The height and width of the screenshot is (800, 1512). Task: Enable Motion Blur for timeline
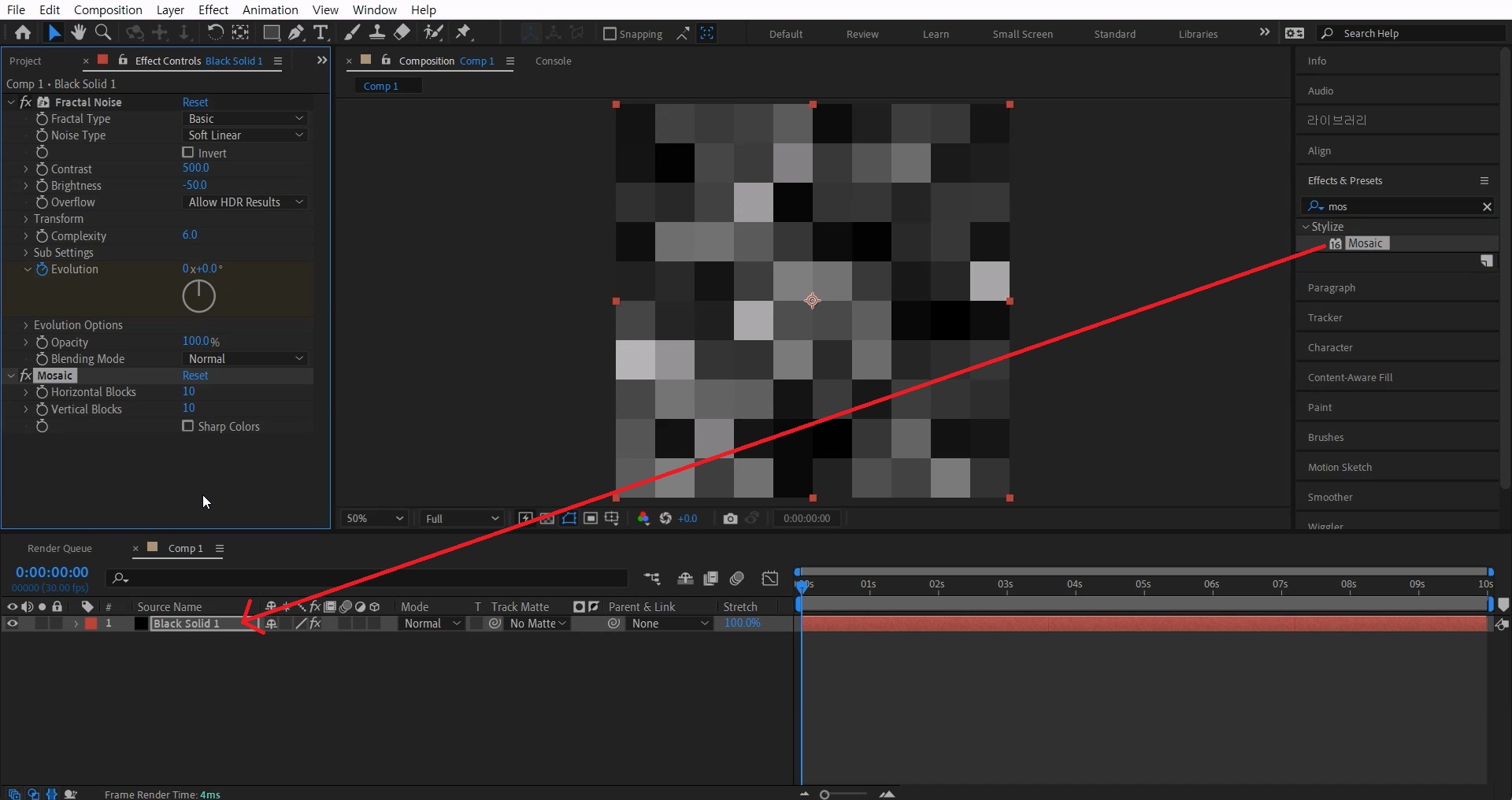737,579
